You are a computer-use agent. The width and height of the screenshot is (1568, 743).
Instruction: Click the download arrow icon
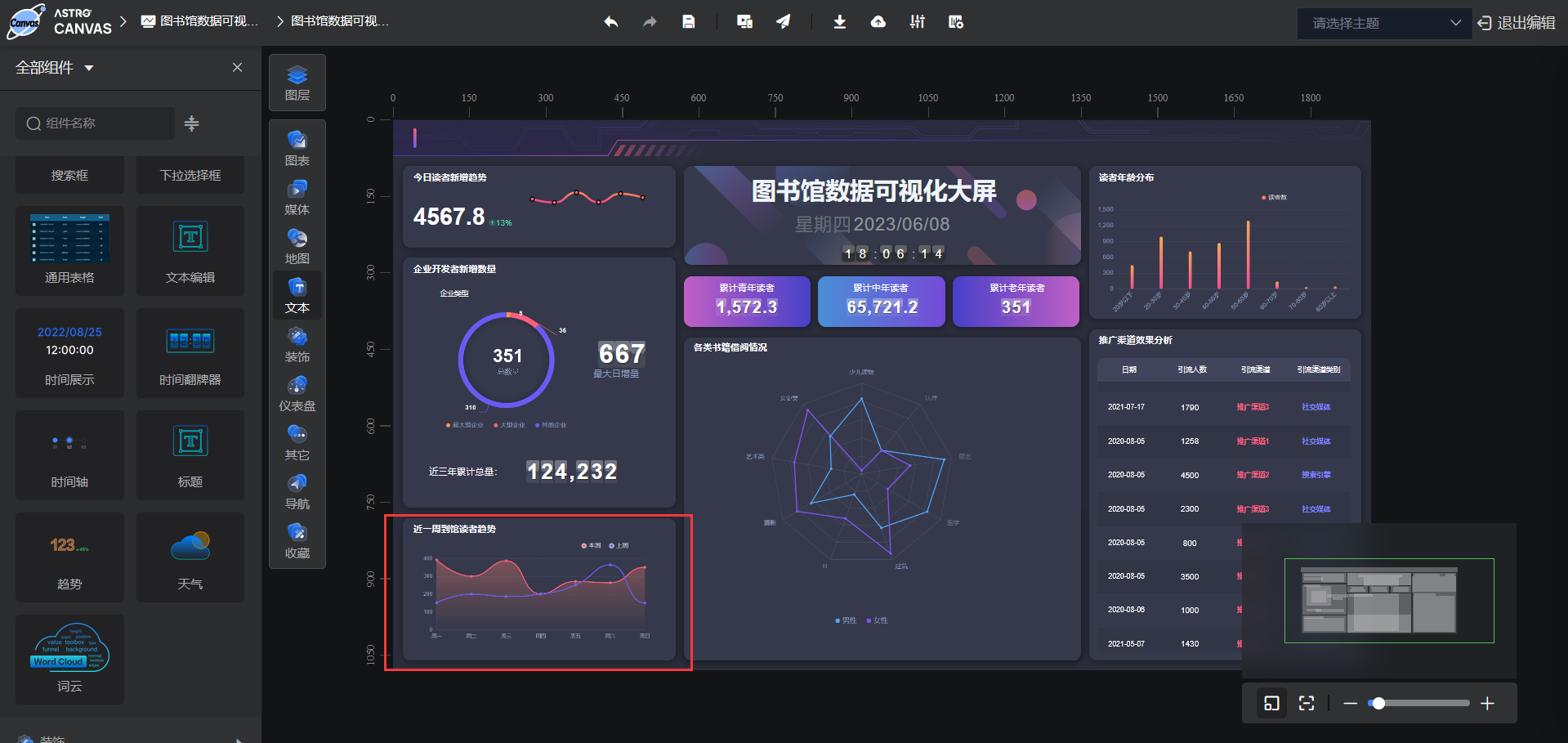click(x=839, y=22)
